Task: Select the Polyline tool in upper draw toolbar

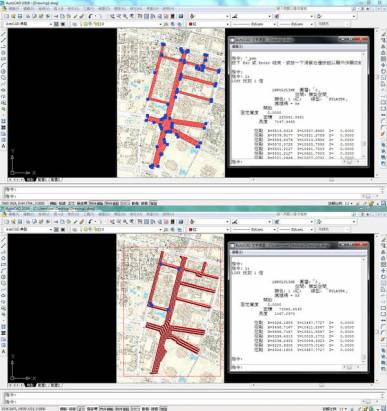Action: coord(4,47)
